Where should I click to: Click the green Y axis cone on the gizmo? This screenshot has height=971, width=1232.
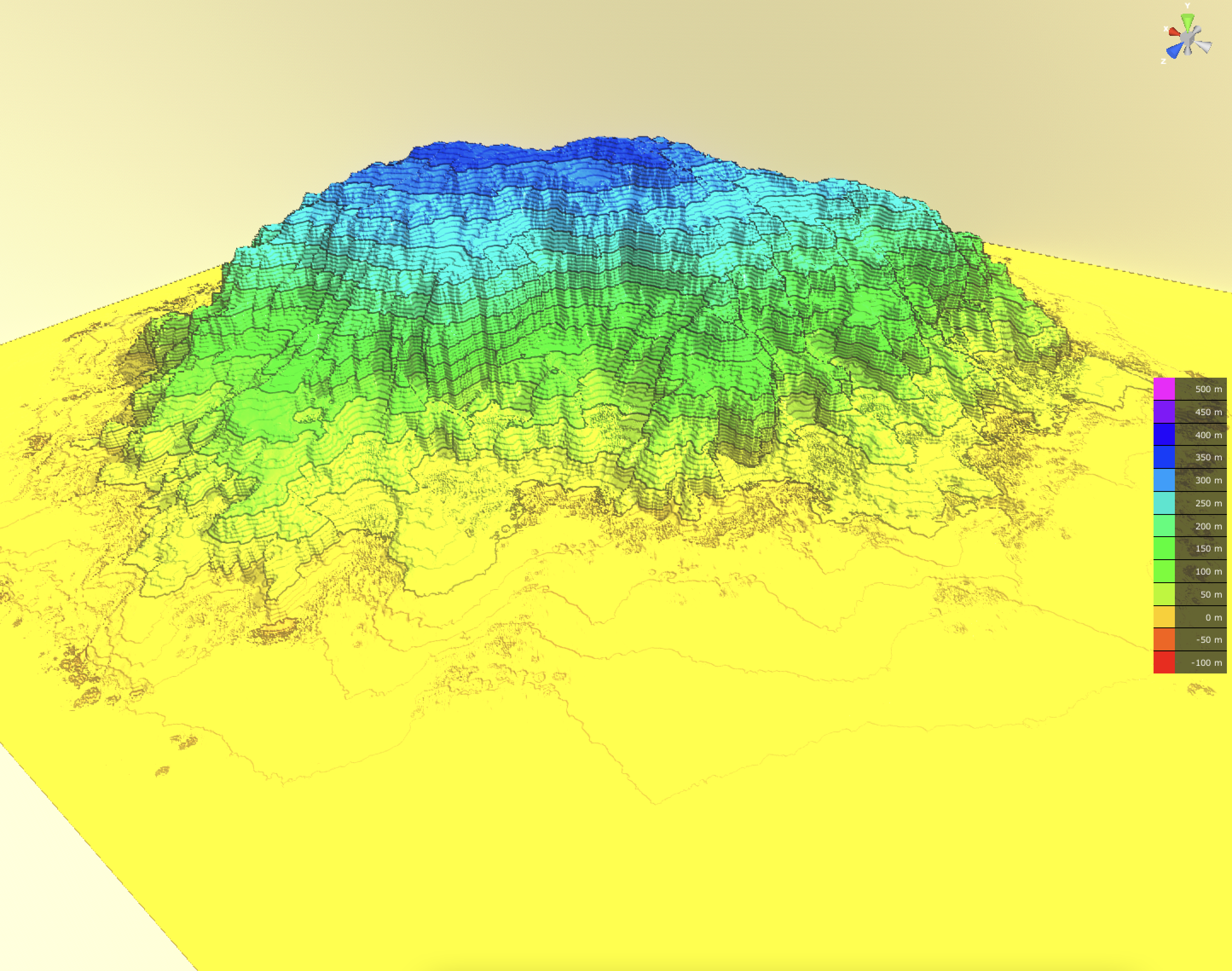1188,23
